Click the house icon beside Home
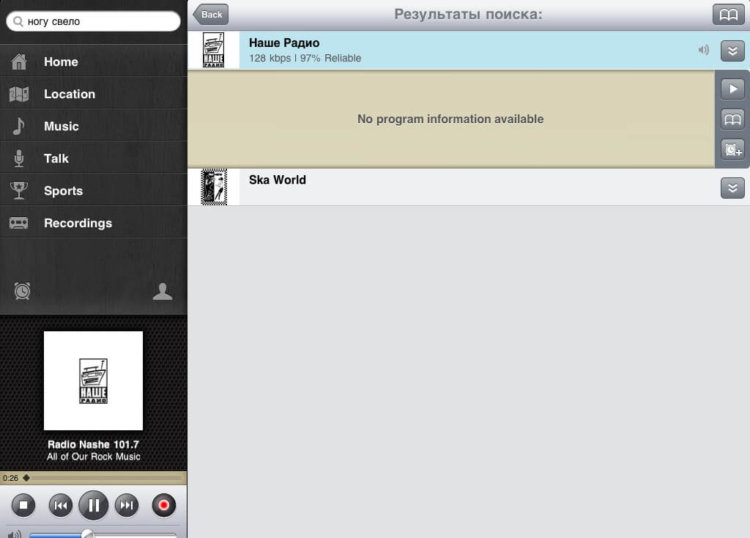Viewport: 750px width, 538px height. point(19,62)
